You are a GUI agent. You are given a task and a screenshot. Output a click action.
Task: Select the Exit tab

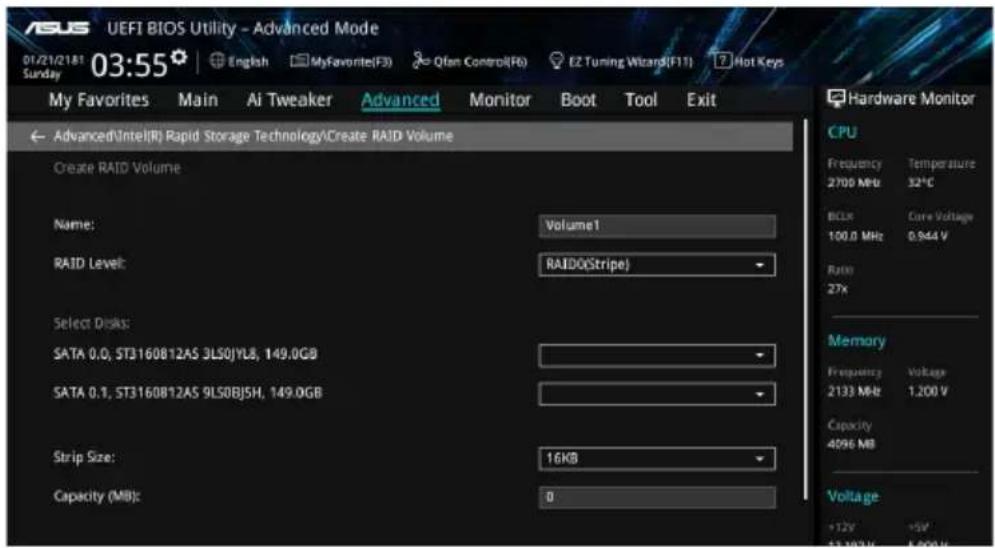click(x=701, y=100)
